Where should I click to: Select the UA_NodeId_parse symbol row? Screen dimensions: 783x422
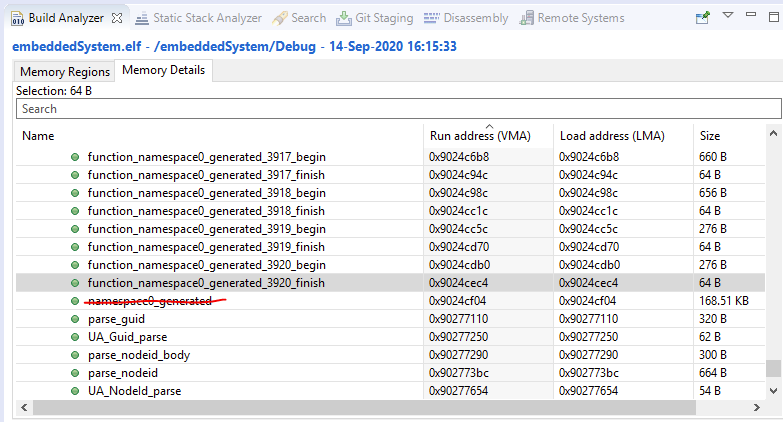(x=391, y=391)
